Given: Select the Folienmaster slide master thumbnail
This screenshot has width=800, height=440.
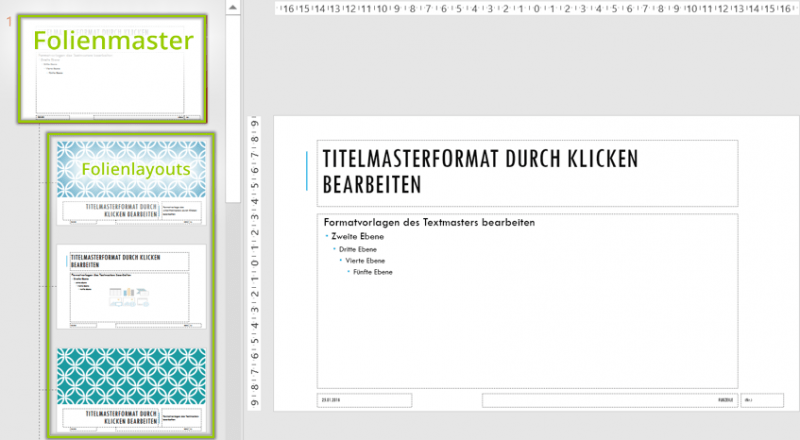Looking at the screenshot, I should pos(112,69).
